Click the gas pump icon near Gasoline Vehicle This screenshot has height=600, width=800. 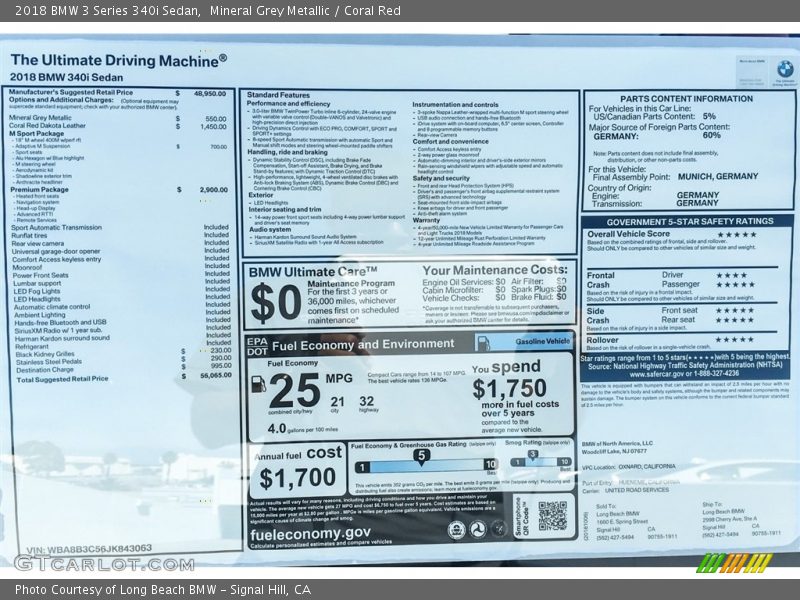point(483,343)
